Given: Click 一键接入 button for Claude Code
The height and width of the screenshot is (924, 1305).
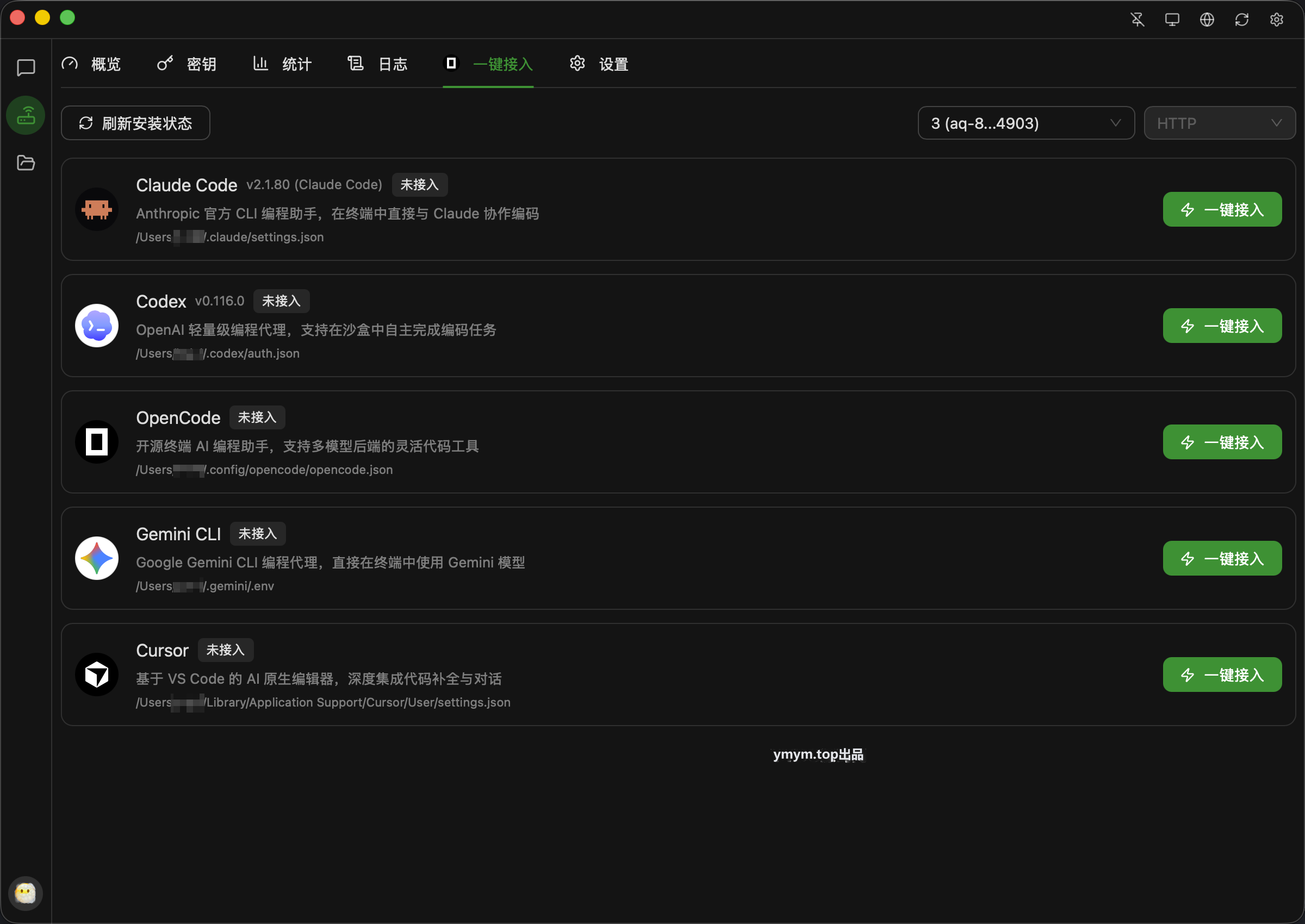Looking at the screenshot, I should tap(1222, 209).
